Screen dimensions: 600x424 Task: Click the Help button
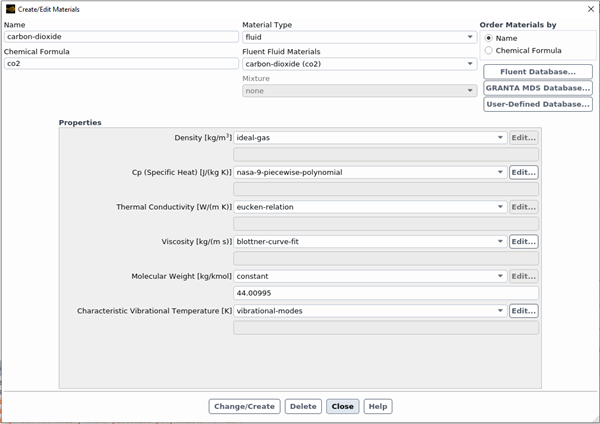(378, 406)
